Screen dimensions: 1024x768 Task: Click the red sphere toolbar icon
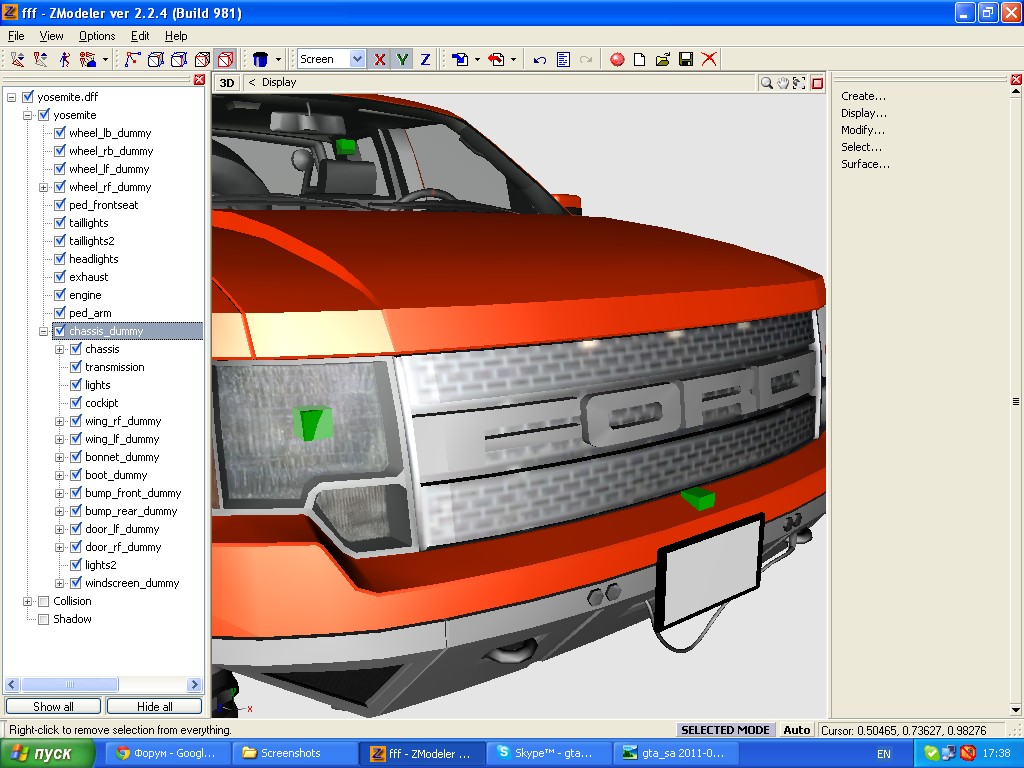click(617, 59)
